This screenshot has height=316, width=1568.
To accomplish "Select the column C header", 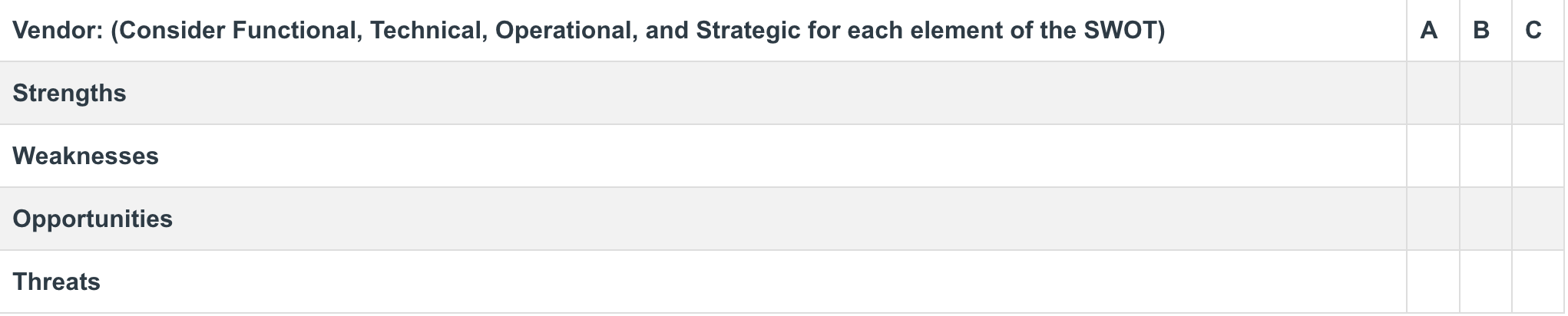I will (1538, 31).
